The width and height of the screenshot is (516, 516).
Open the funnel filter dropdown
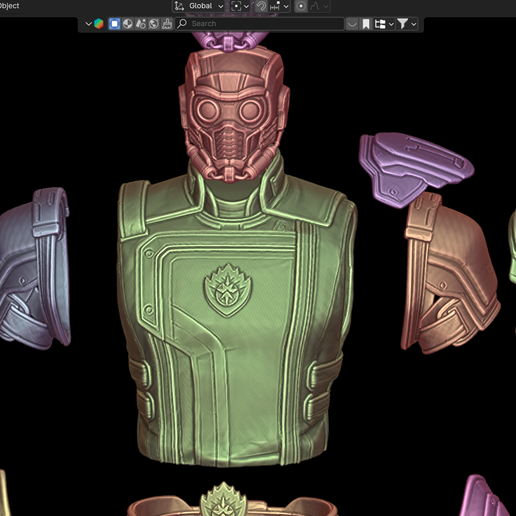(x=407, y=24)
